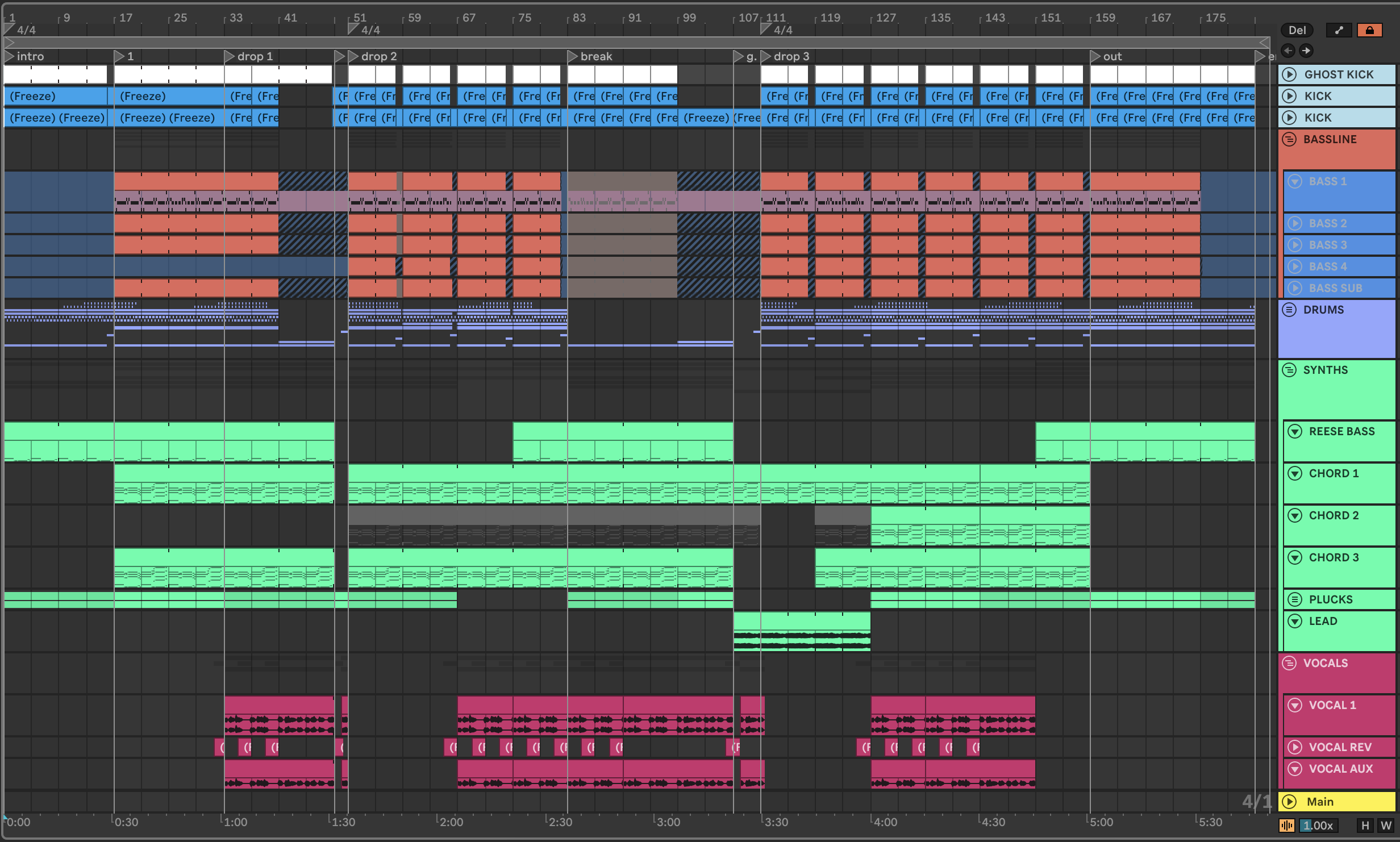Toggle the automation mode button
Image resolution: width=1400 pixels, height=842 pixels.
(x=1339, y=30)
